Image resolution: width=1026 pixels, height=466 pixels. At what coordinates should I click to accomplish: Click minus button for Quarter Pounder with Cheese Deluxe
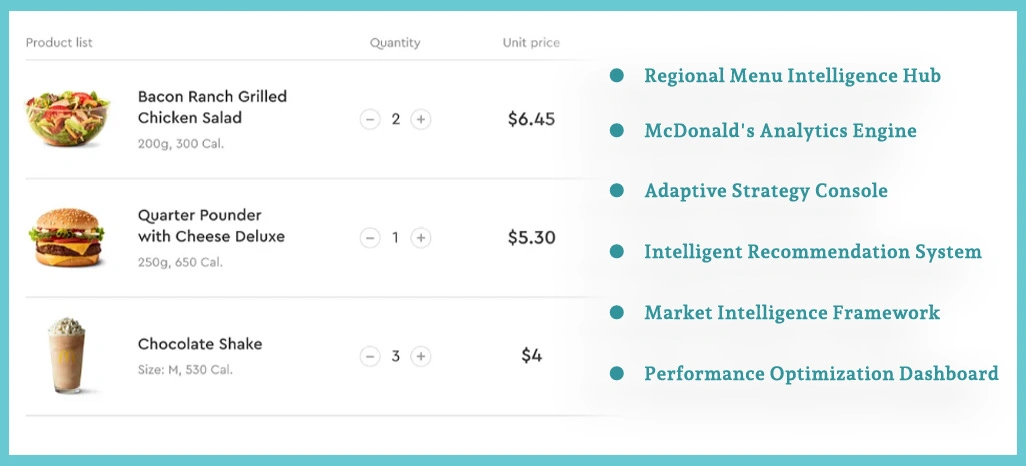pyautogui.click(x=370, y=238)
